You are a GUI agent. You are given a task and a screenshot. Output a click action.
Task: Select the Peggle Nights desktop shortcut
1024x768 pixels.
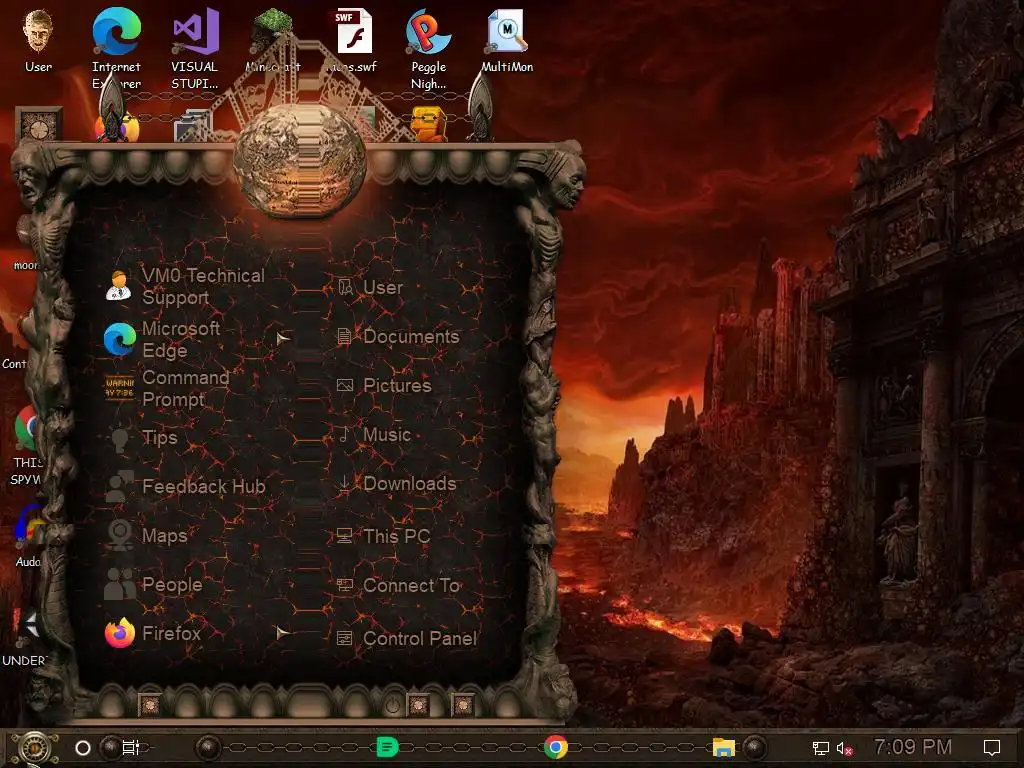pyautogui.click(x=428, y=48)
